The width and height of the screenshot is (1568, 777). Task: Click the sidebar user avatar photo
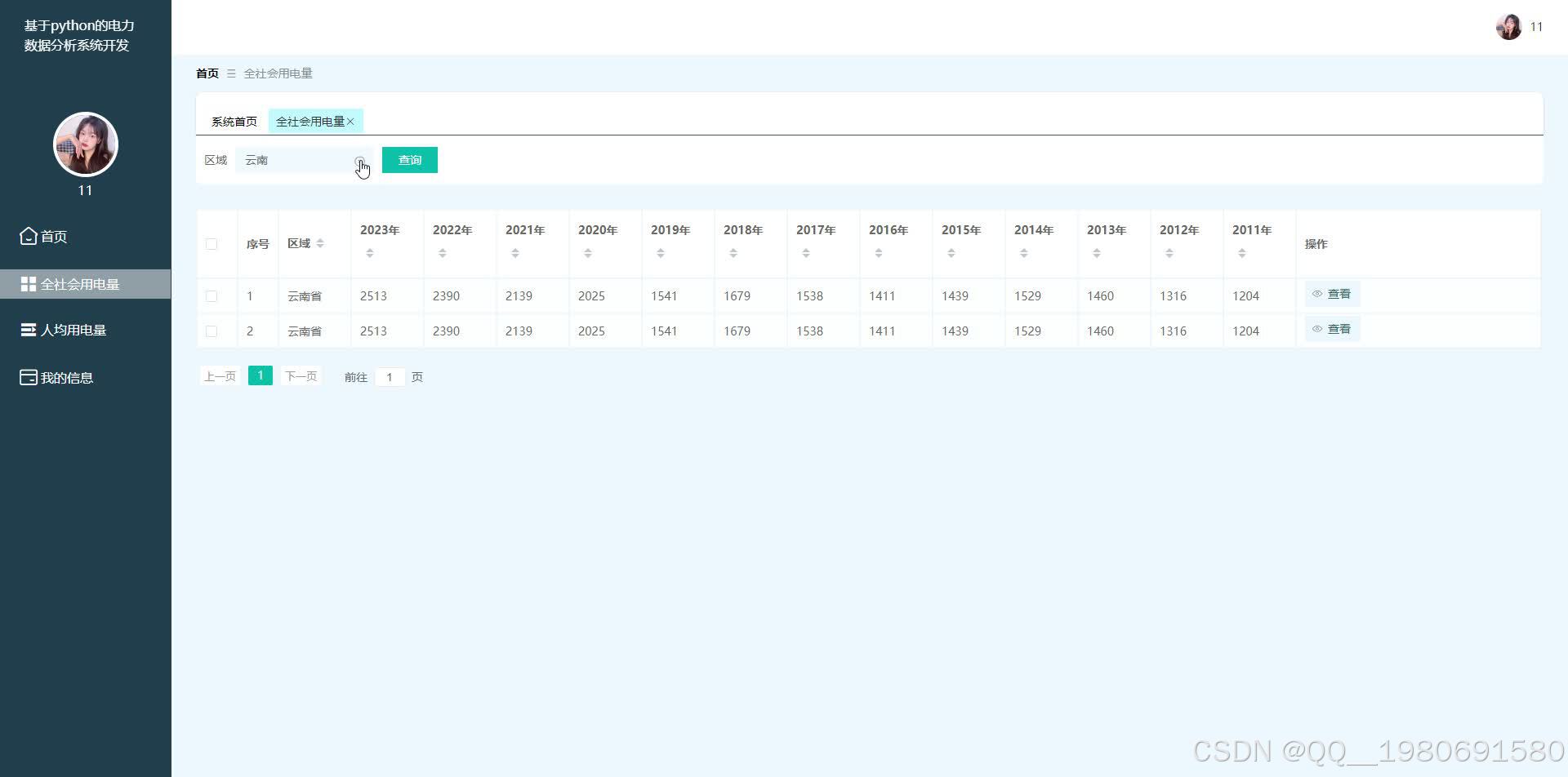86,144
